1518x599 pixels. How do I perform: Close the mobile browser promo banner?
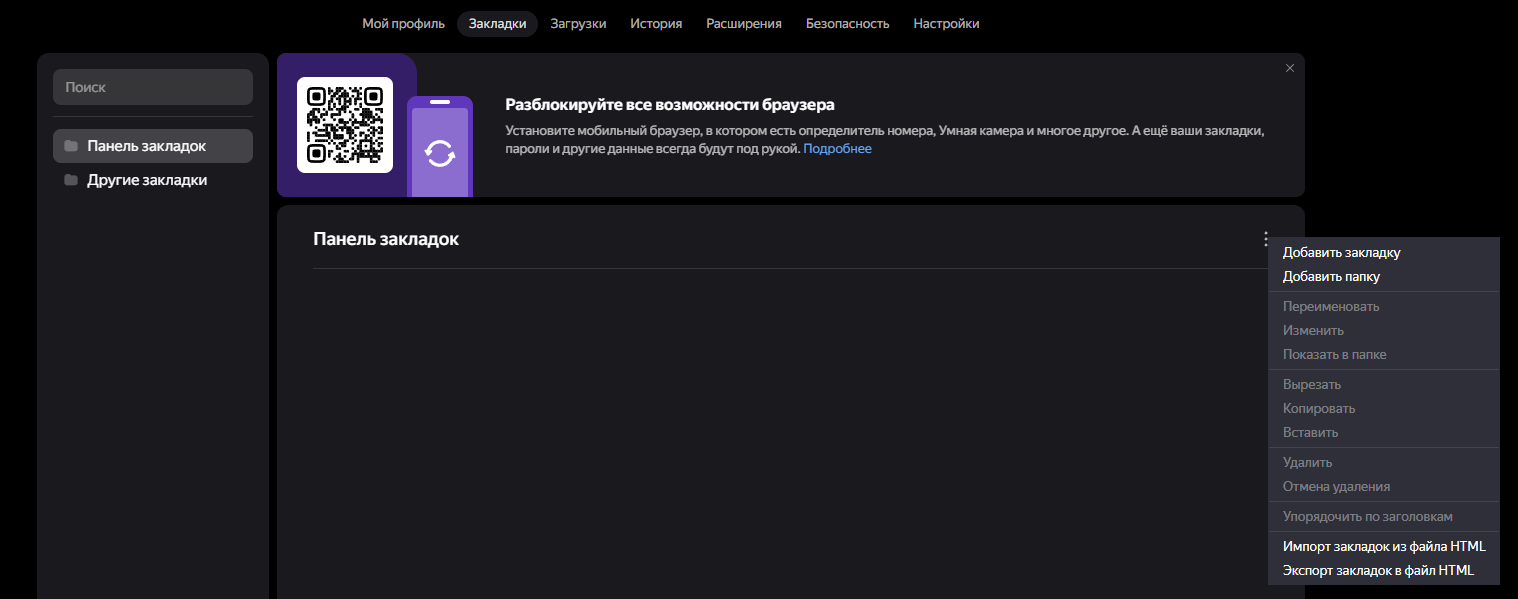pyautogui.click(x=1289, y=68)
